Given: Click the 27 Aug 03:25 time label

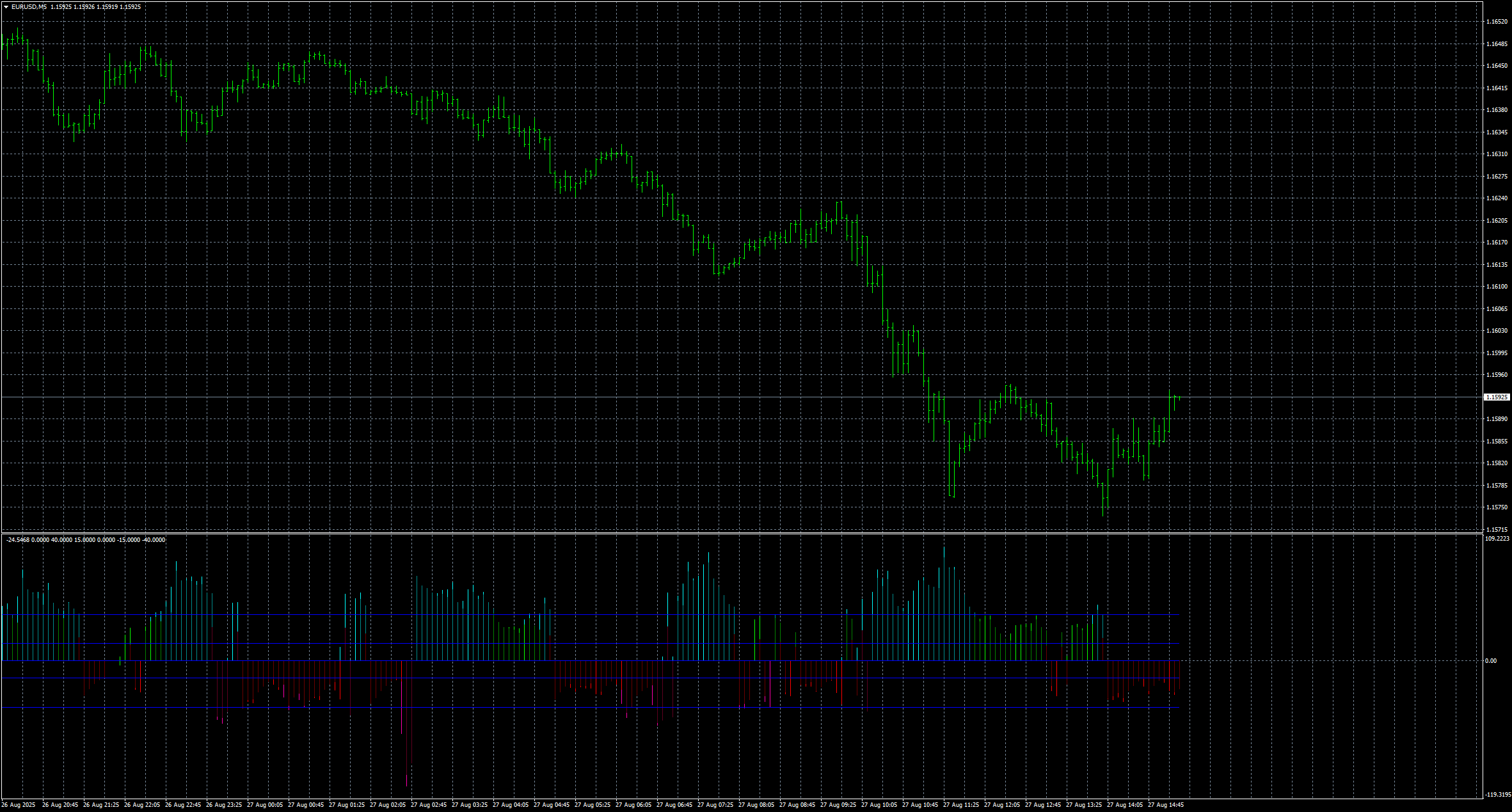Looking at the screenshot, I should pyautogui.click(x=470, y=805).
